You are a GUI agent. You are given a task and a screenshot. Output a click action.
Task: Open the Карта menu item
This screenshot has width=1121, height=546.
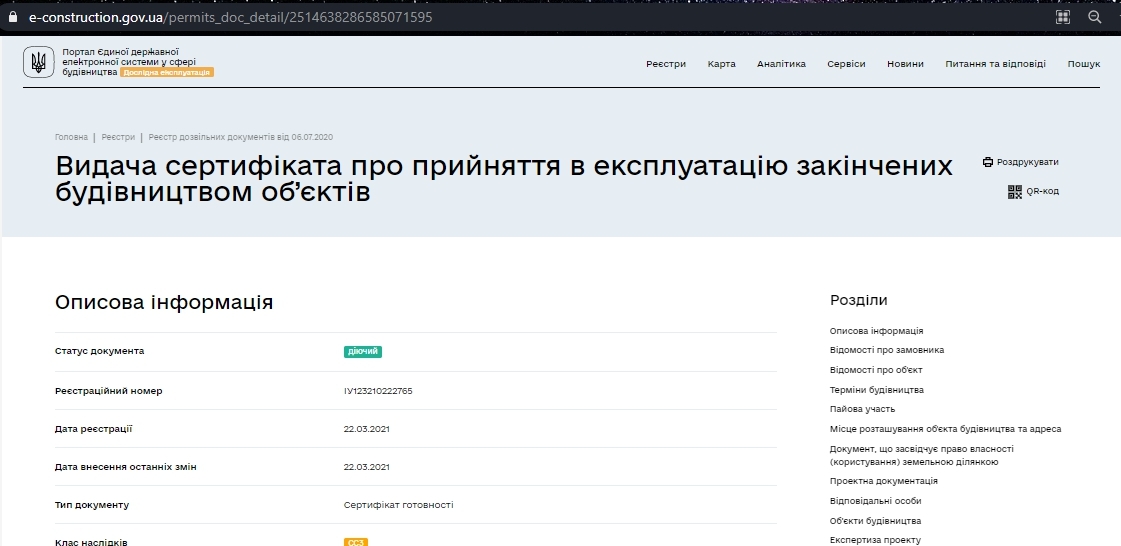coord(721,64)
